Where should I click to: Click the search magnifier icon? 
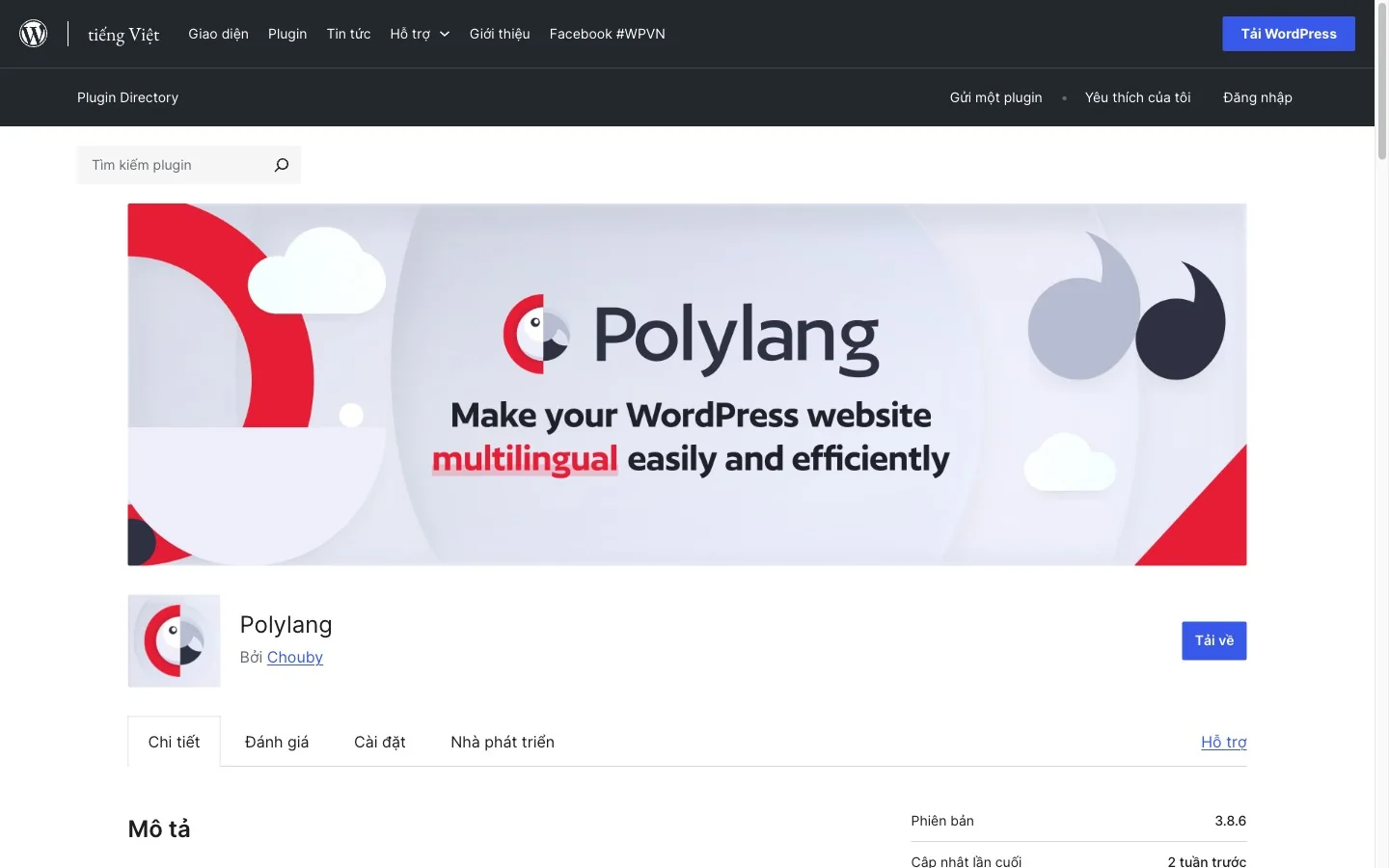point(282,165)
